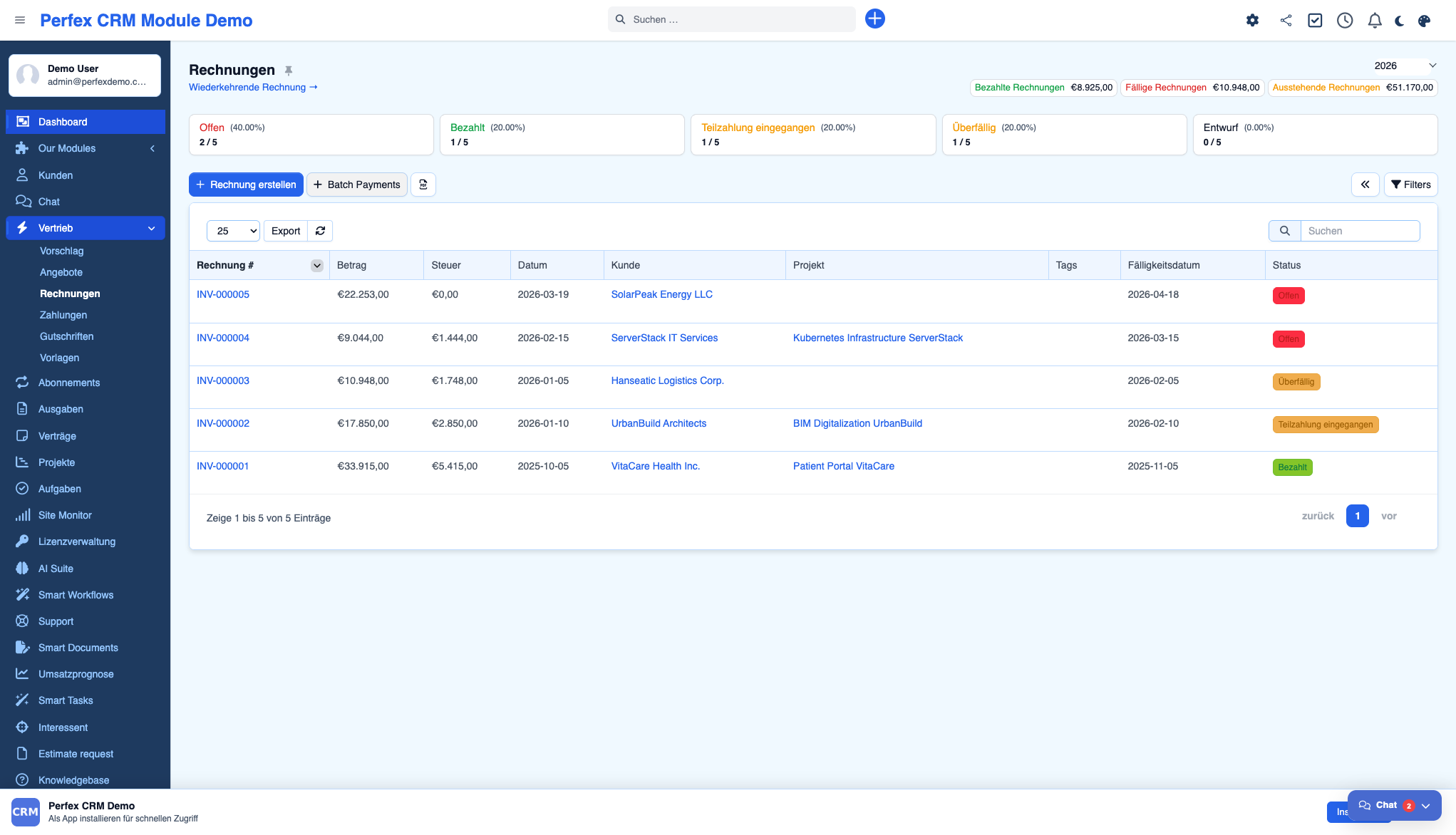The image size is (1456, 835).
Task: Open settings gear icon
Action: [1252, 21]
